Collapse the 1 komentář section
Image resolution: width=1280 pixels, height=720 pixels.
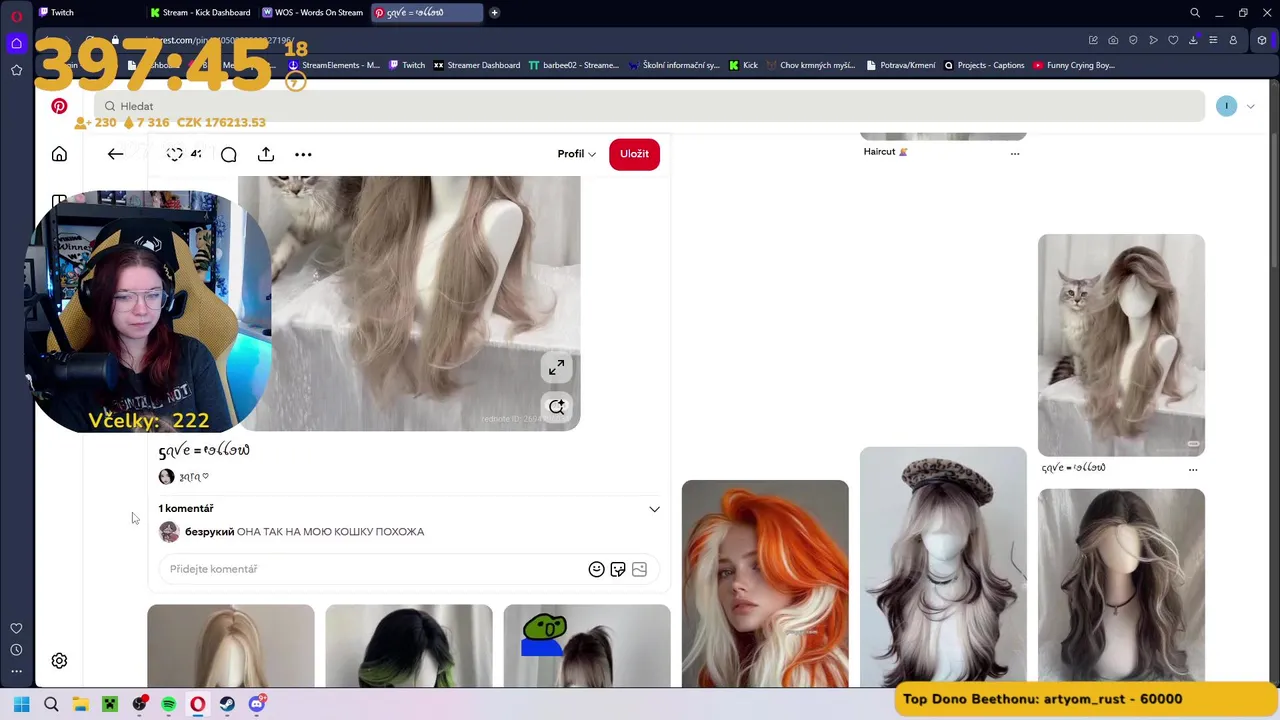pos(654,509)
